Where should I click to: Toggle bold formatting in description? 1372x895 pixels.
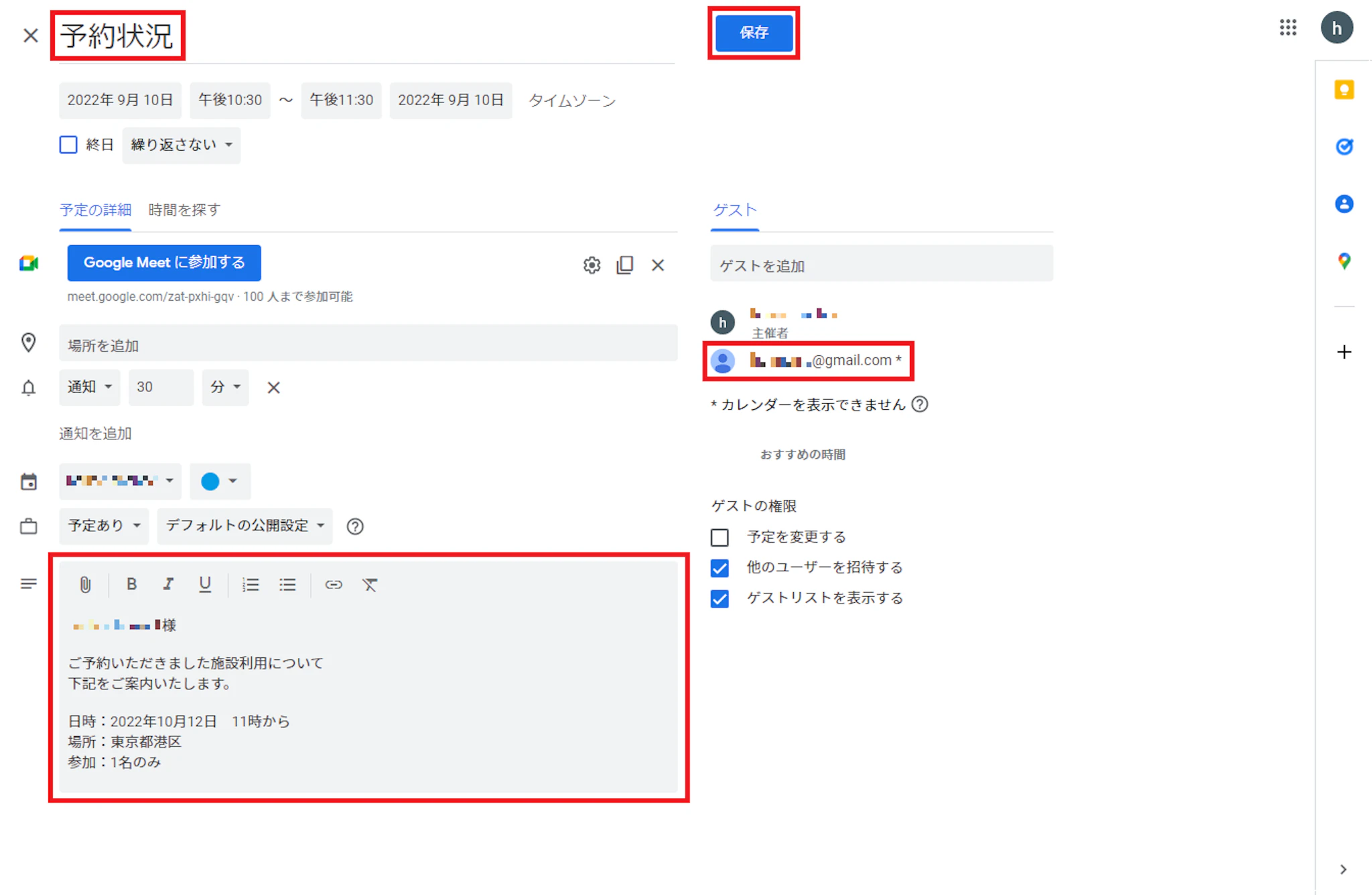coord(131,584)
